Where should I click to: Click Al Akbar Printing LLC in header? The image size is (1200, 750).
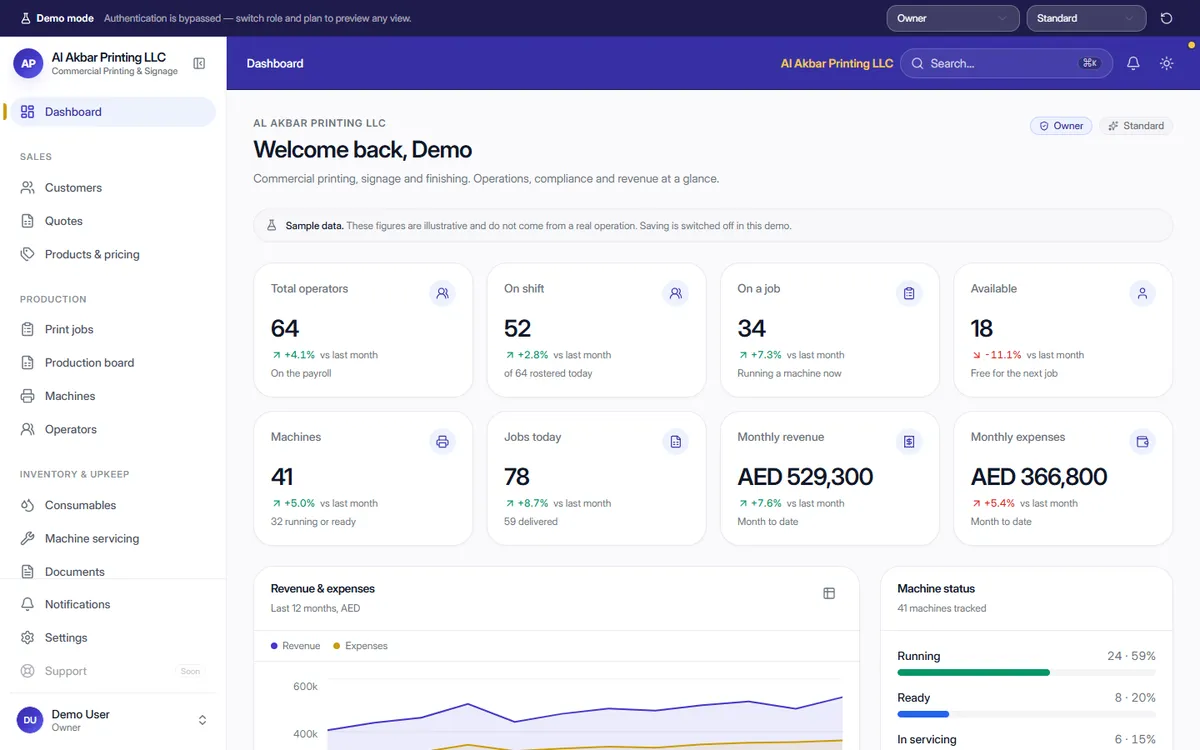tap(837, 63)
